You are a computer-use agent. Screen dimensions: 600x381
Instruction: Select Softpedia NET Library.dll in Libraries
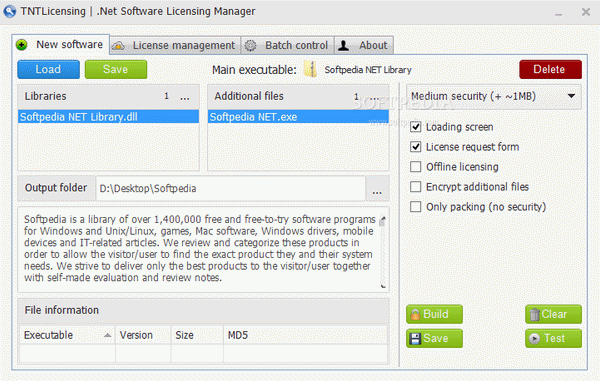point(108,117)
